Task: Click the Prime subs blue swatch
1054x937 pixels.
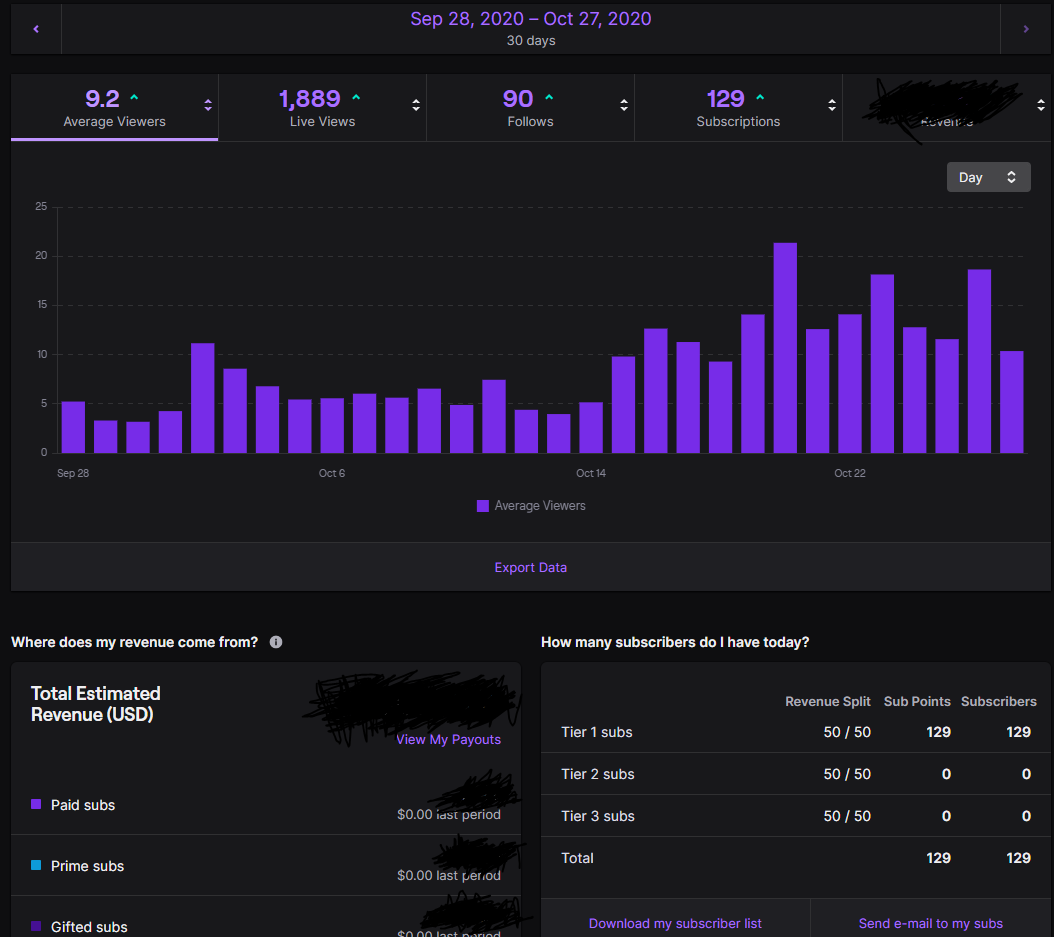Action: point(36,865)
